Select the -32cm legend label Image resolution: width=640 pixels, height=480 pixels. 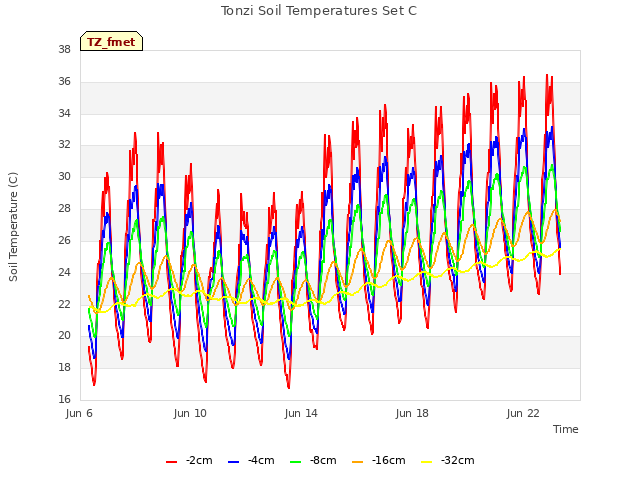(x=458, y=460)
